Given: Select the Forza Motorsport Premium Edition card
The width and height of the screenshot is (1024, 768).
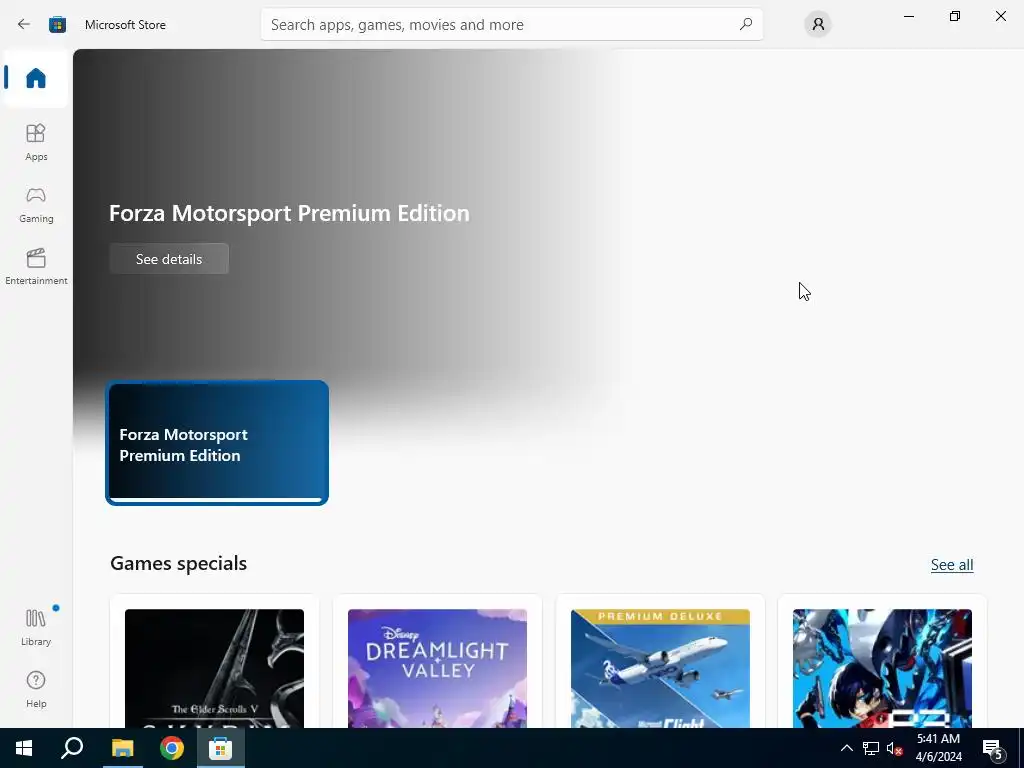Looking at the screenshot, I should (217, 443).
